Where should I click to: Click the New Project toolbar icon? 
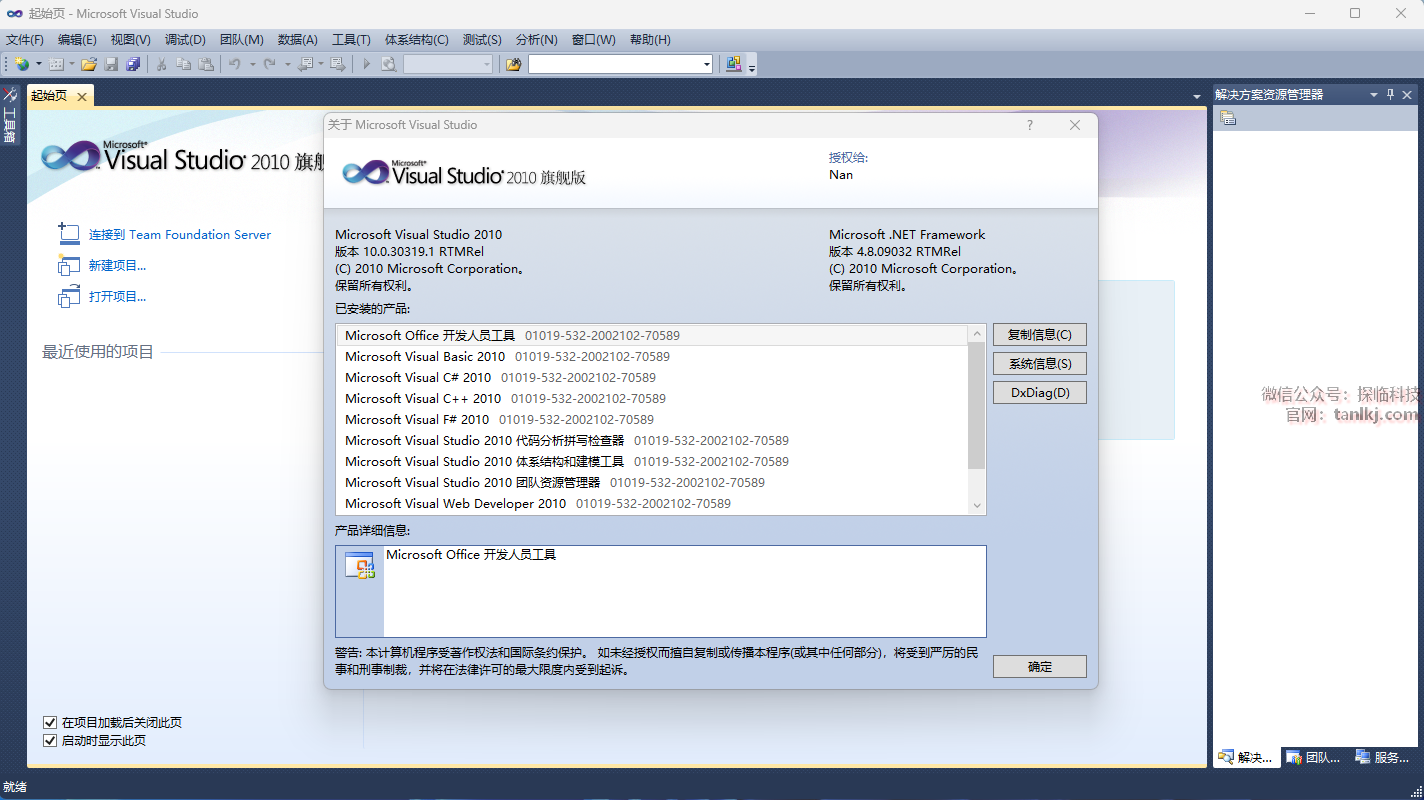coord(22,64)
